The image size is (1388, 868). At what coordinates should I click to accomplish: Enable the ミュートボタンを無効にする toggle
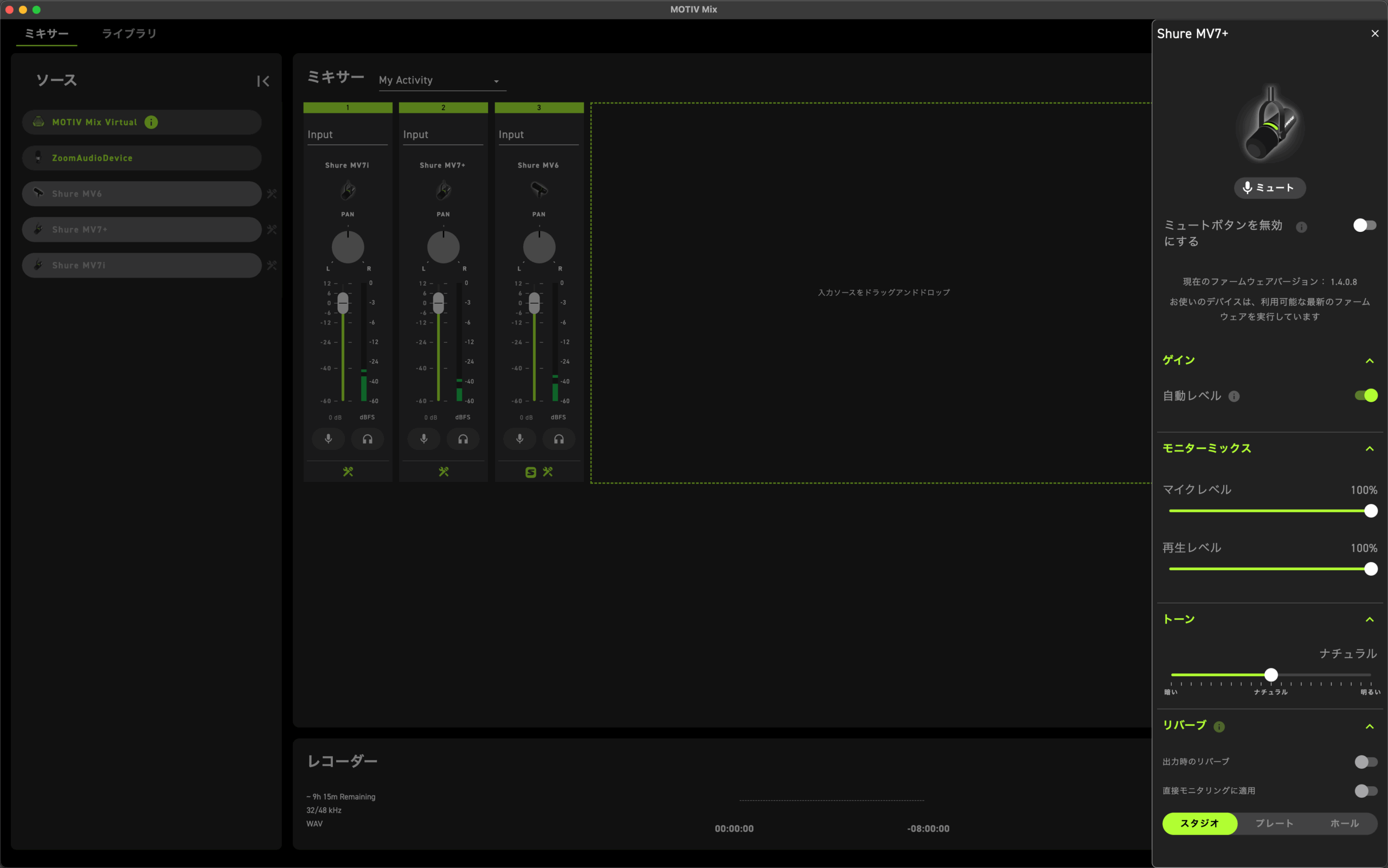pyautogui.click(x=1365, y=225)
